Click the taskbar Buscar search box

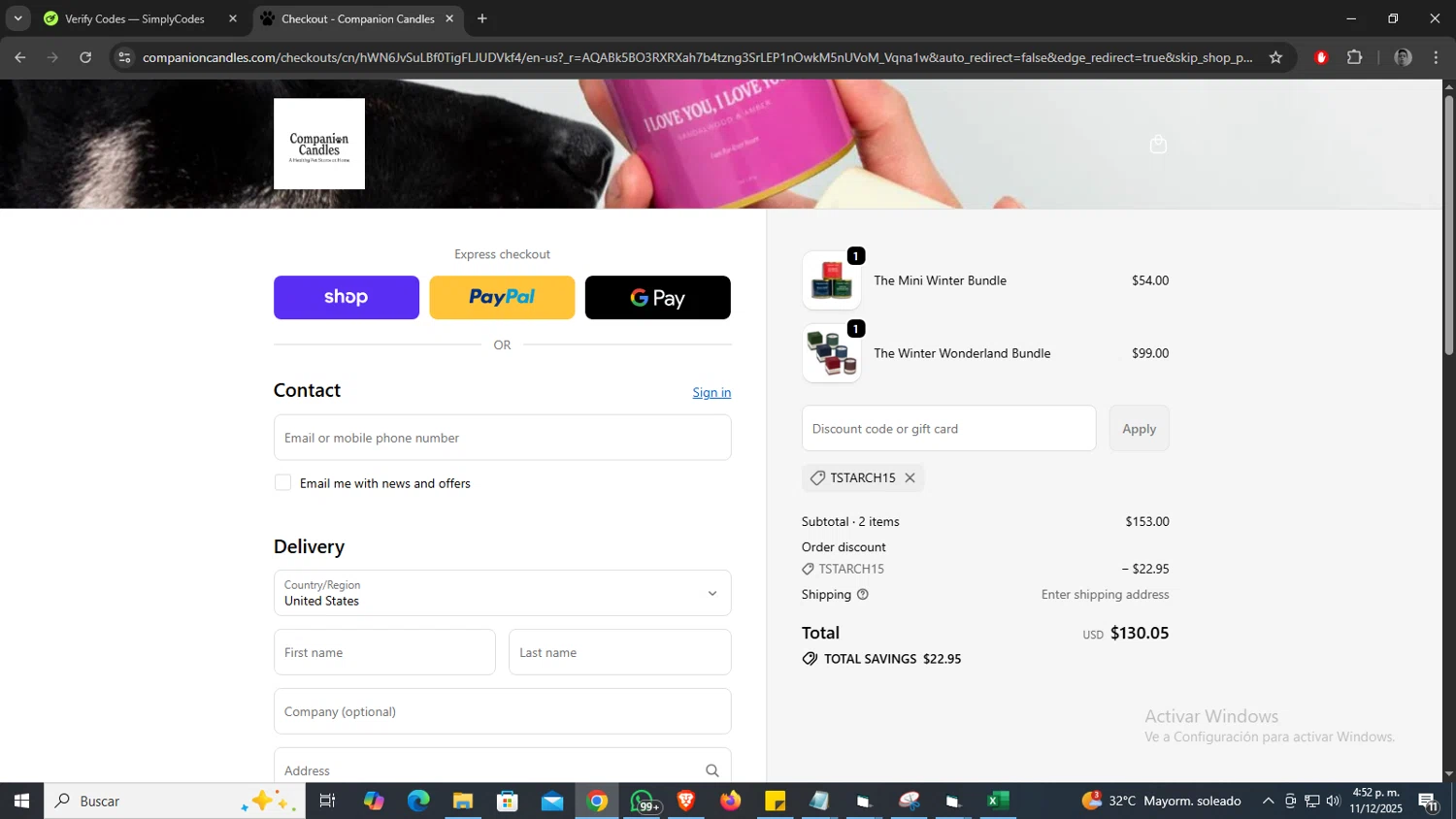(175, 801)
